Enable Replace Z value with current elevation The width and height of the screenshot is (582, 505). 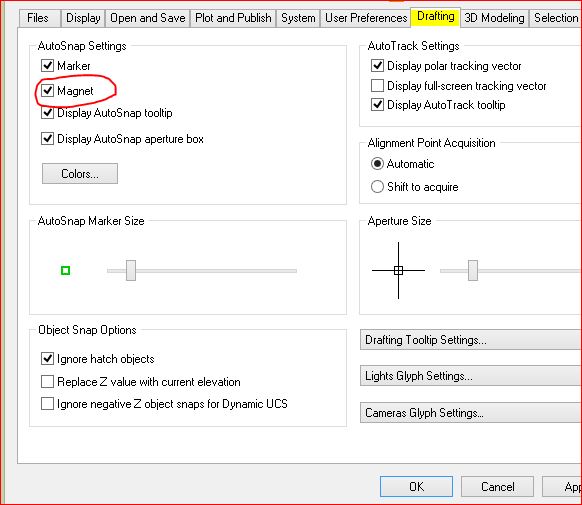tap(48, 381)
